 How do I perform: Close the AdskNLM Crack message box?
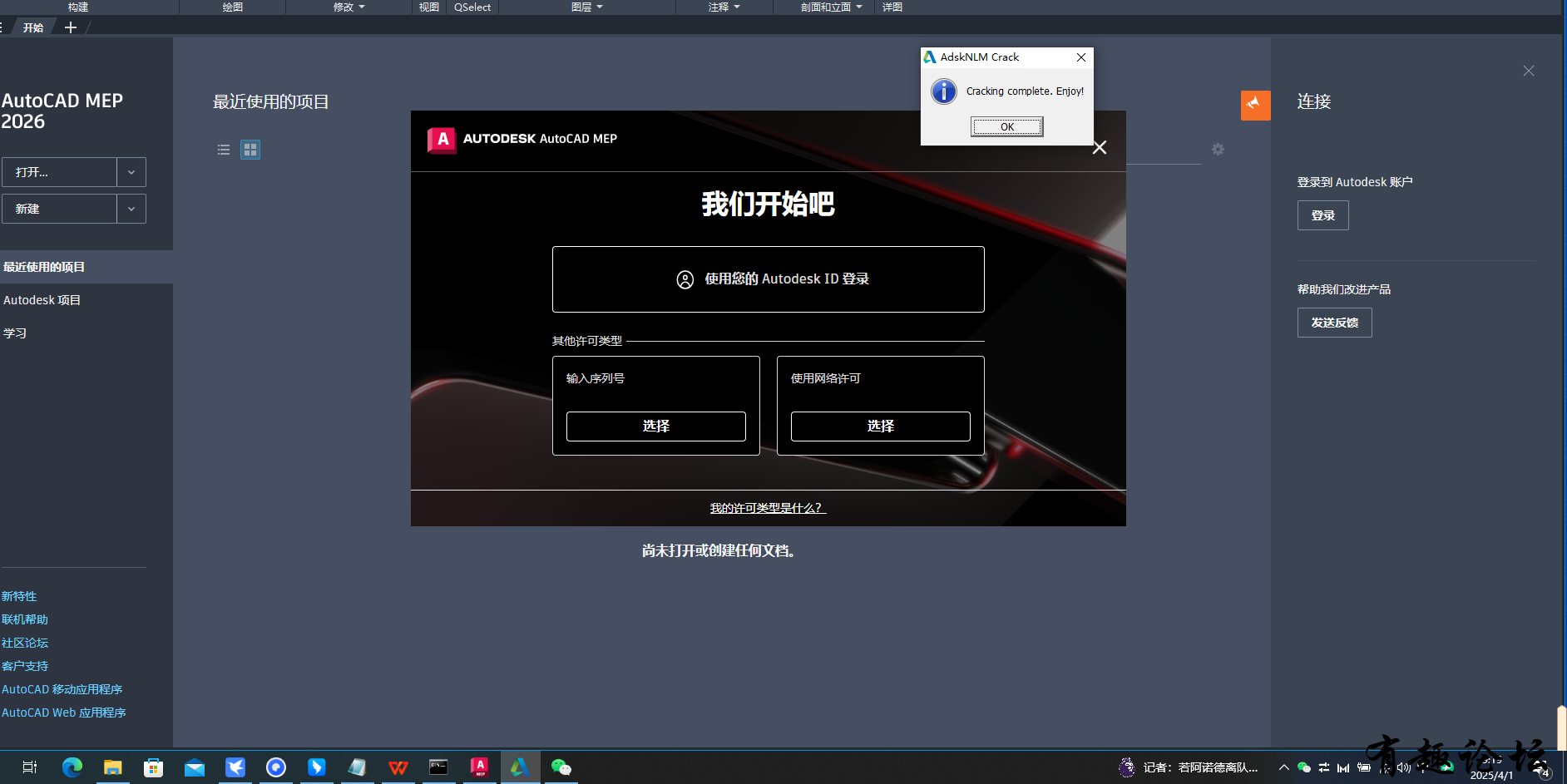point(1081,57)
